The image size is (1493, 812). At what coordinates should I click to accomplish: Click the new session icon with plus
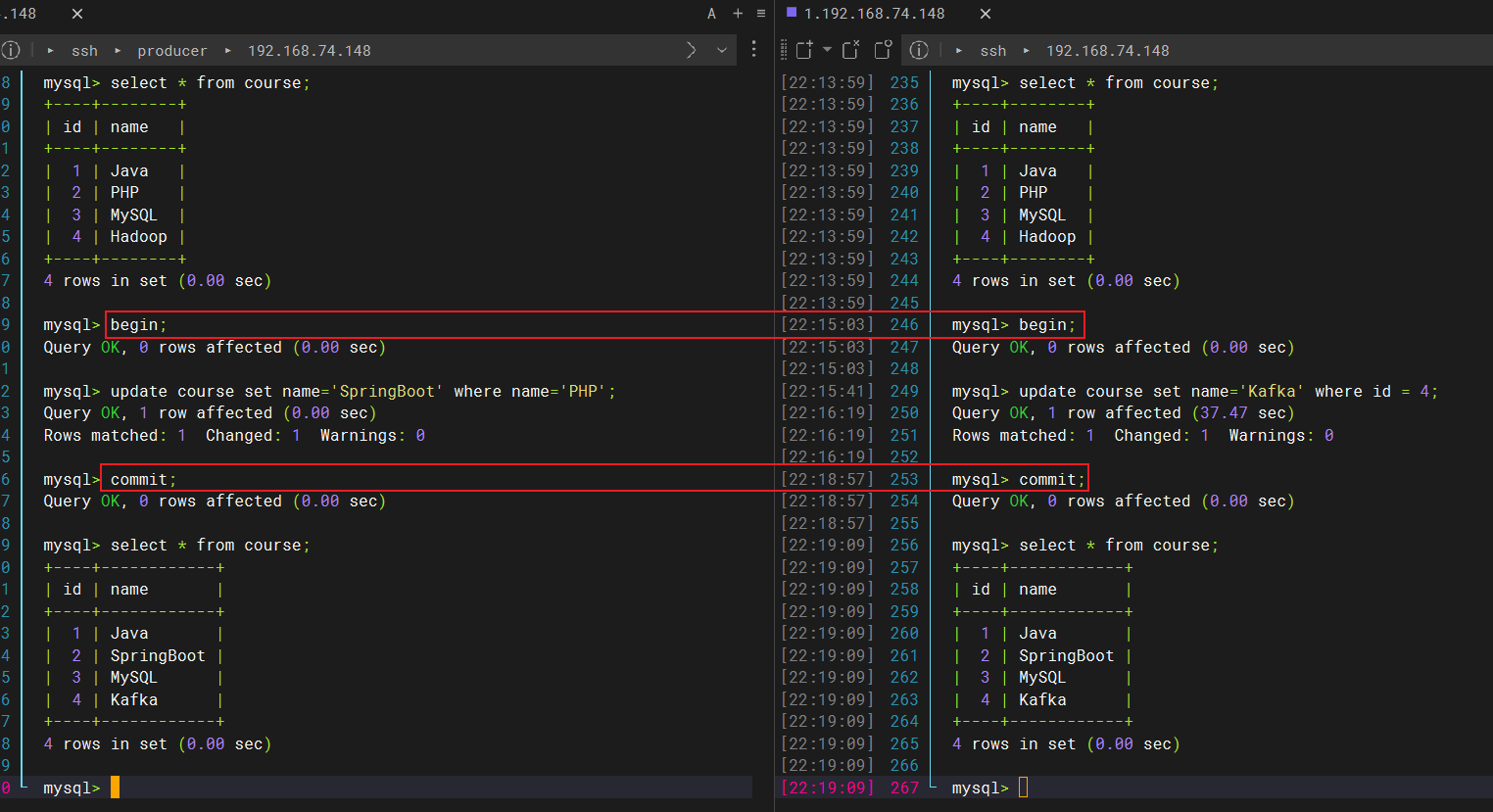point(804,50)
